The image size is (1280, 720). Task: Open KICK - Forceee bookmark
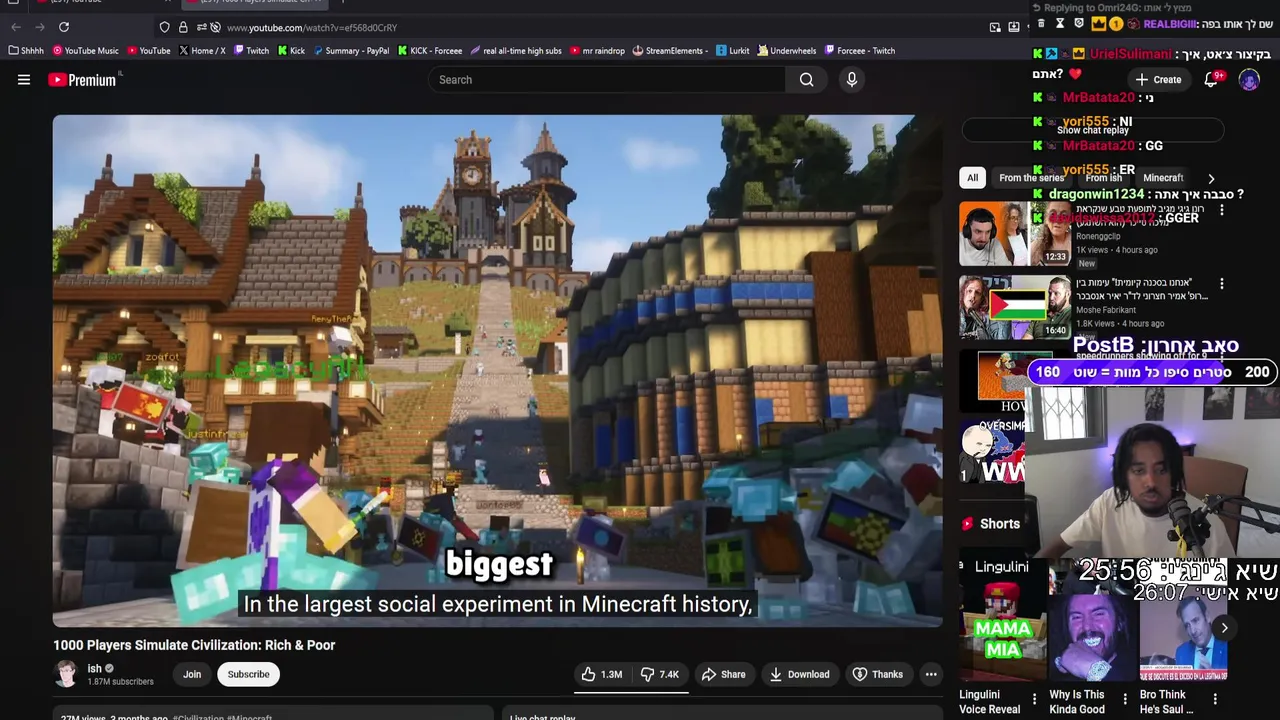(x=430, y=51)
